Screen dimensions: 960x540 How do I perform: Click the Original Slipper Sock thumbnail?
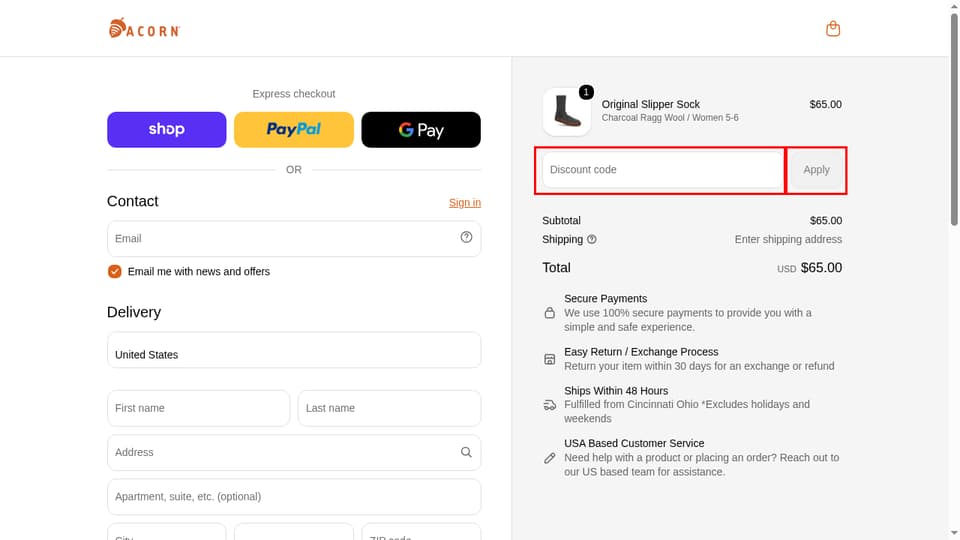tap(567, 111)
